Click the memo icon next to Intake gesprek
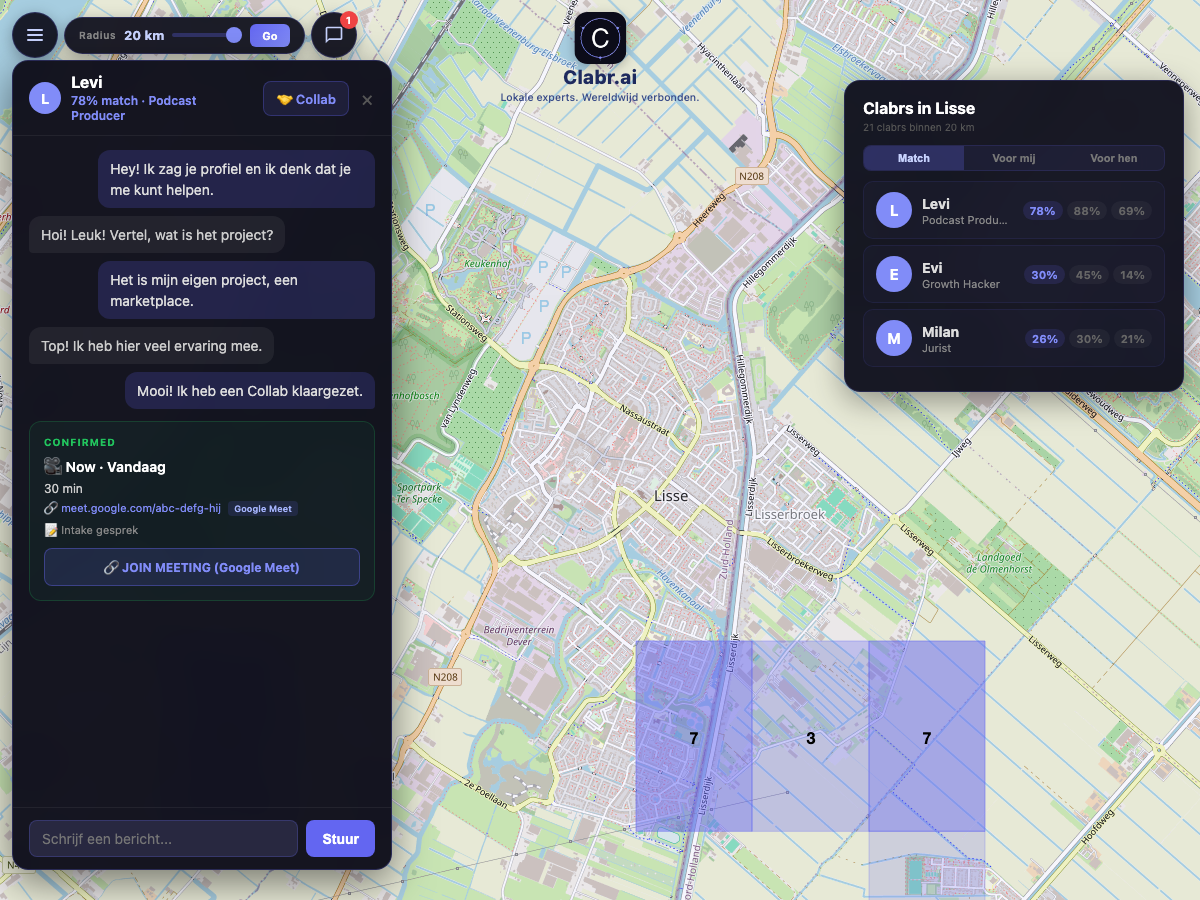 click(x=53, y=530)
